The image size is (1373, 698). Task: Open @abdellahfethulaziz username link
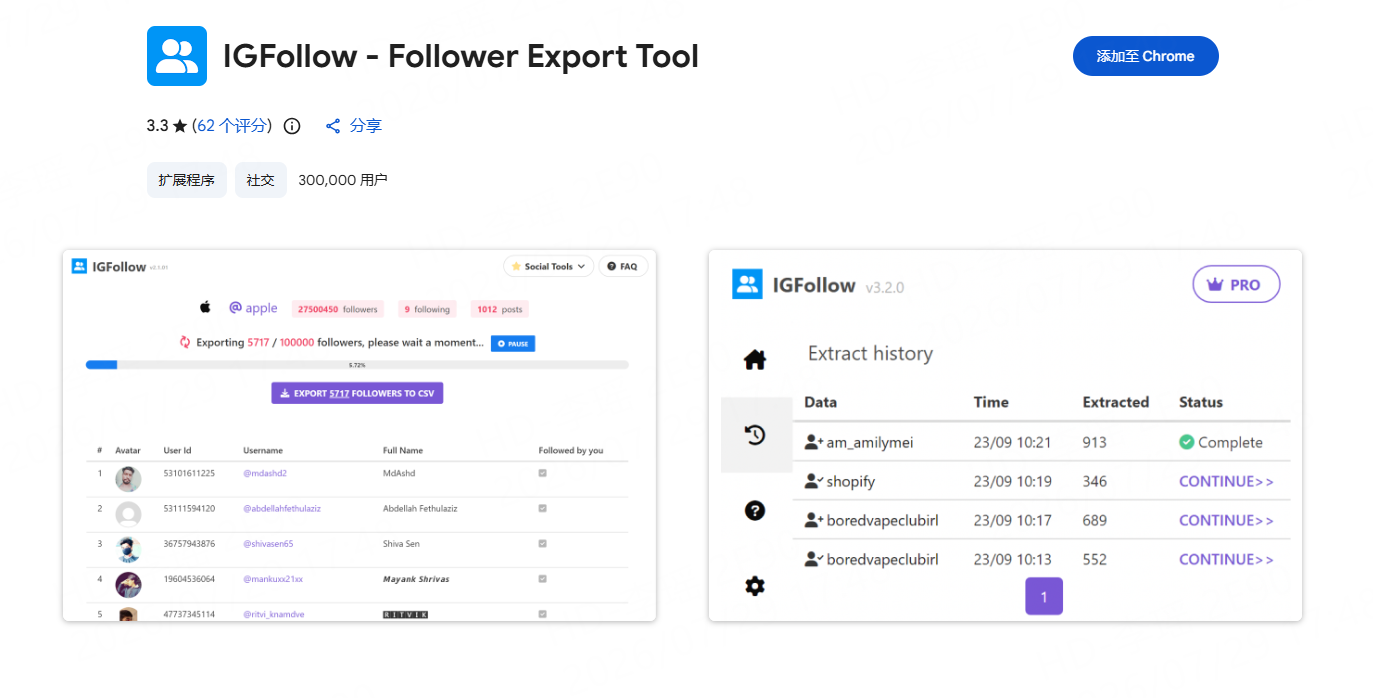[x=282, y=508]
